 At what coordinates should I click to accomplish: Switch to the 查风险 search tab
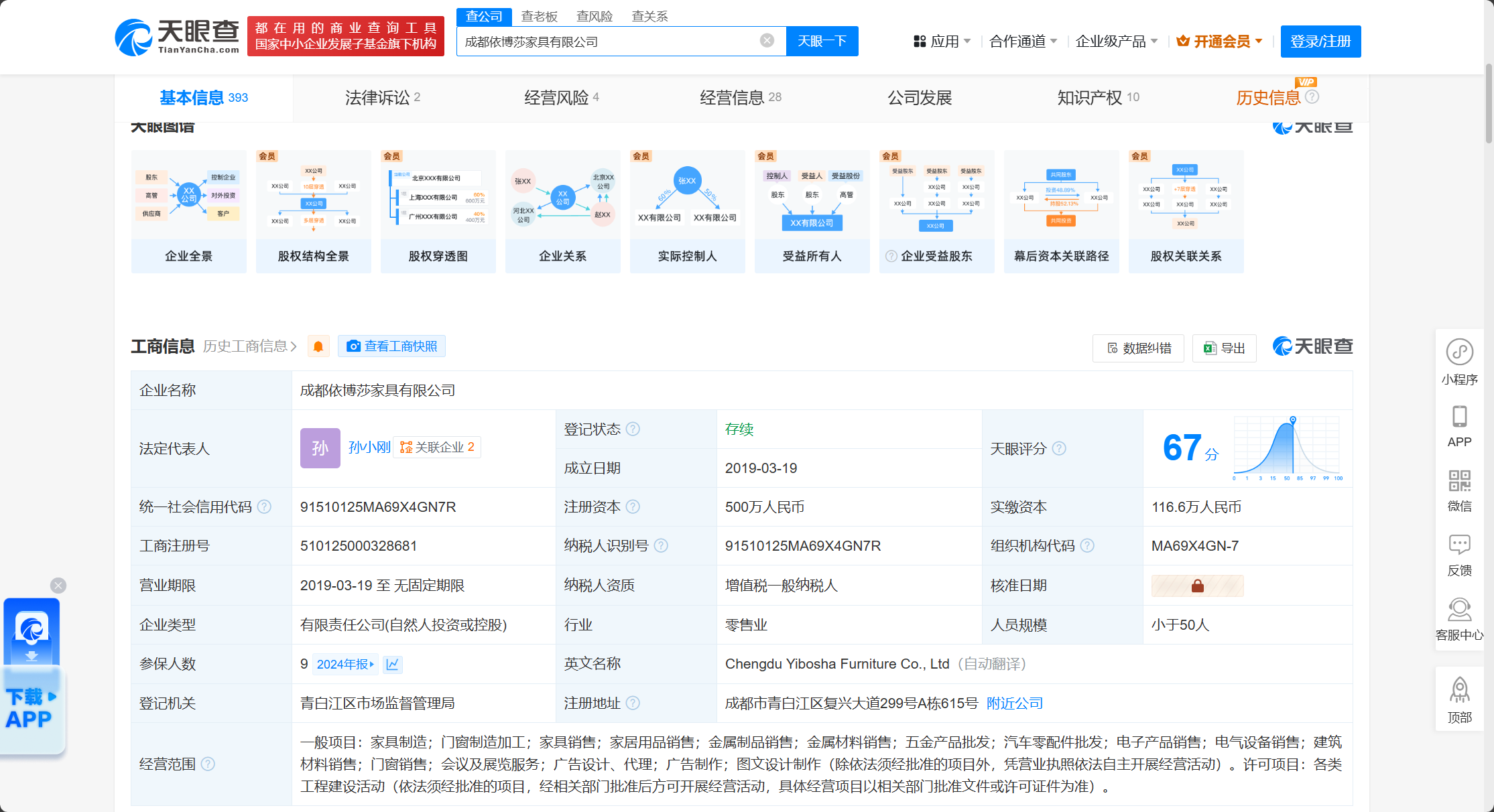tap(595, 16)
